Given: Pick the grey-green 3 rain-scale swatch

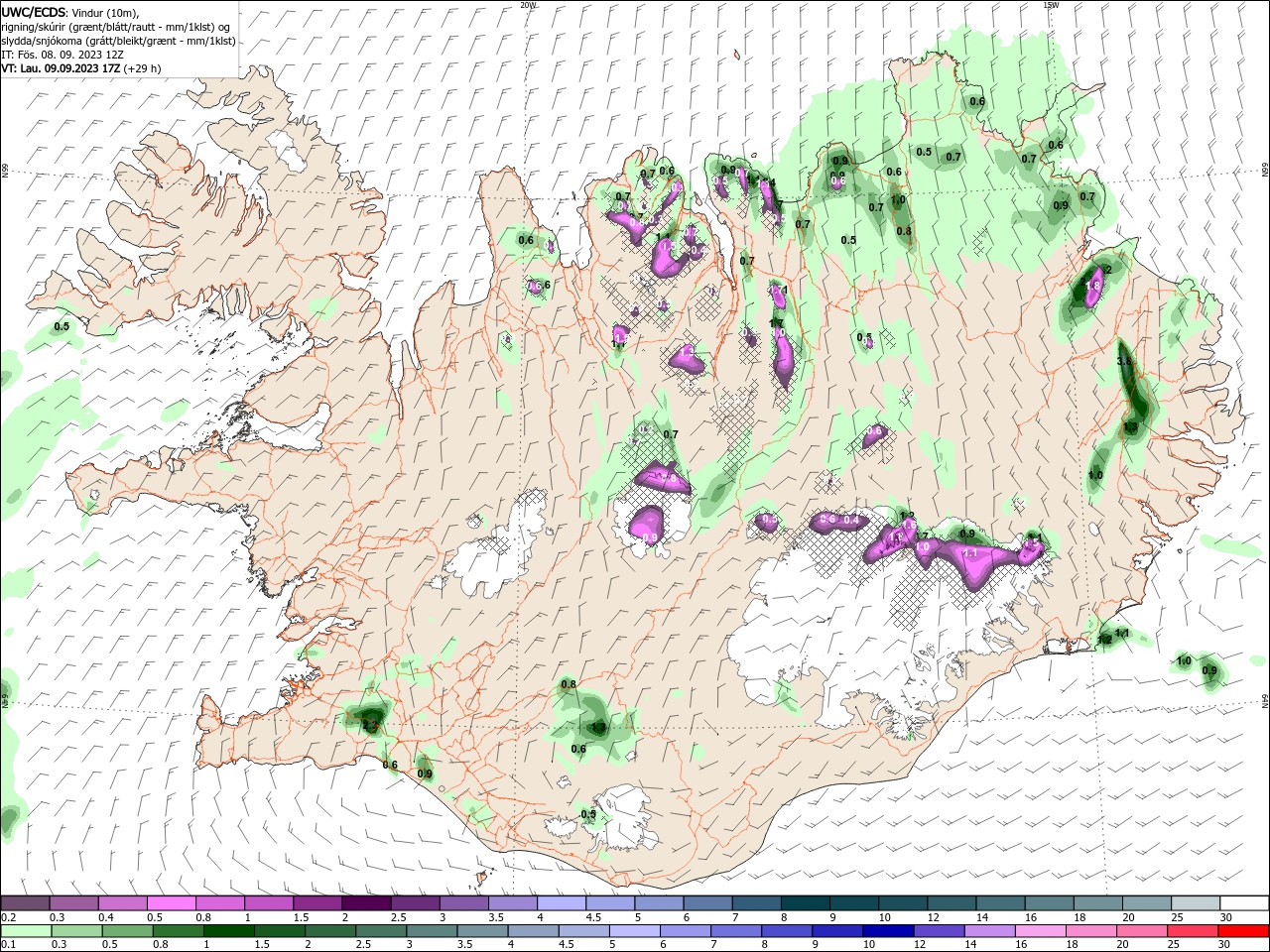Looking at the screenshot, I should (x=432, y=931).
